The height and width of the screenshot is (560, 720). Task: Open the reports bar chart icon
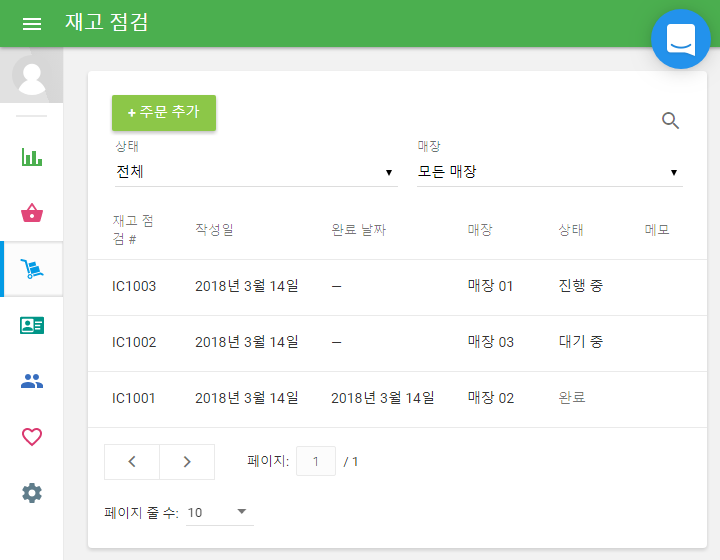tap(32, 157)
